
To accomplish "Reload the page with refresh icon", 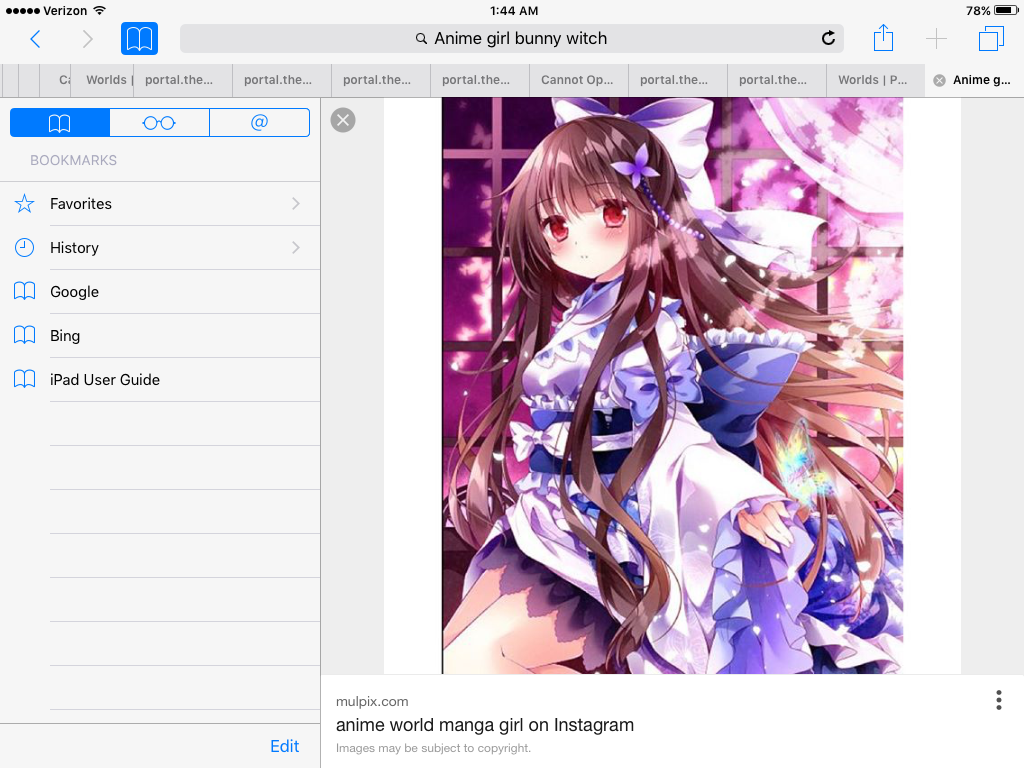I will [828, 39].
